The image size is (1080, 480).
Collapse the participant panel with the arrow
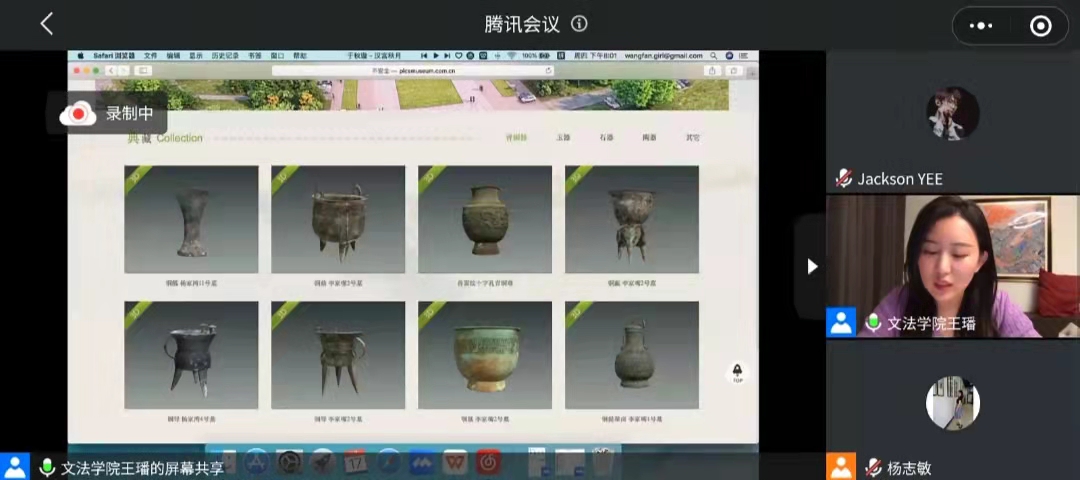pos(812,266)
